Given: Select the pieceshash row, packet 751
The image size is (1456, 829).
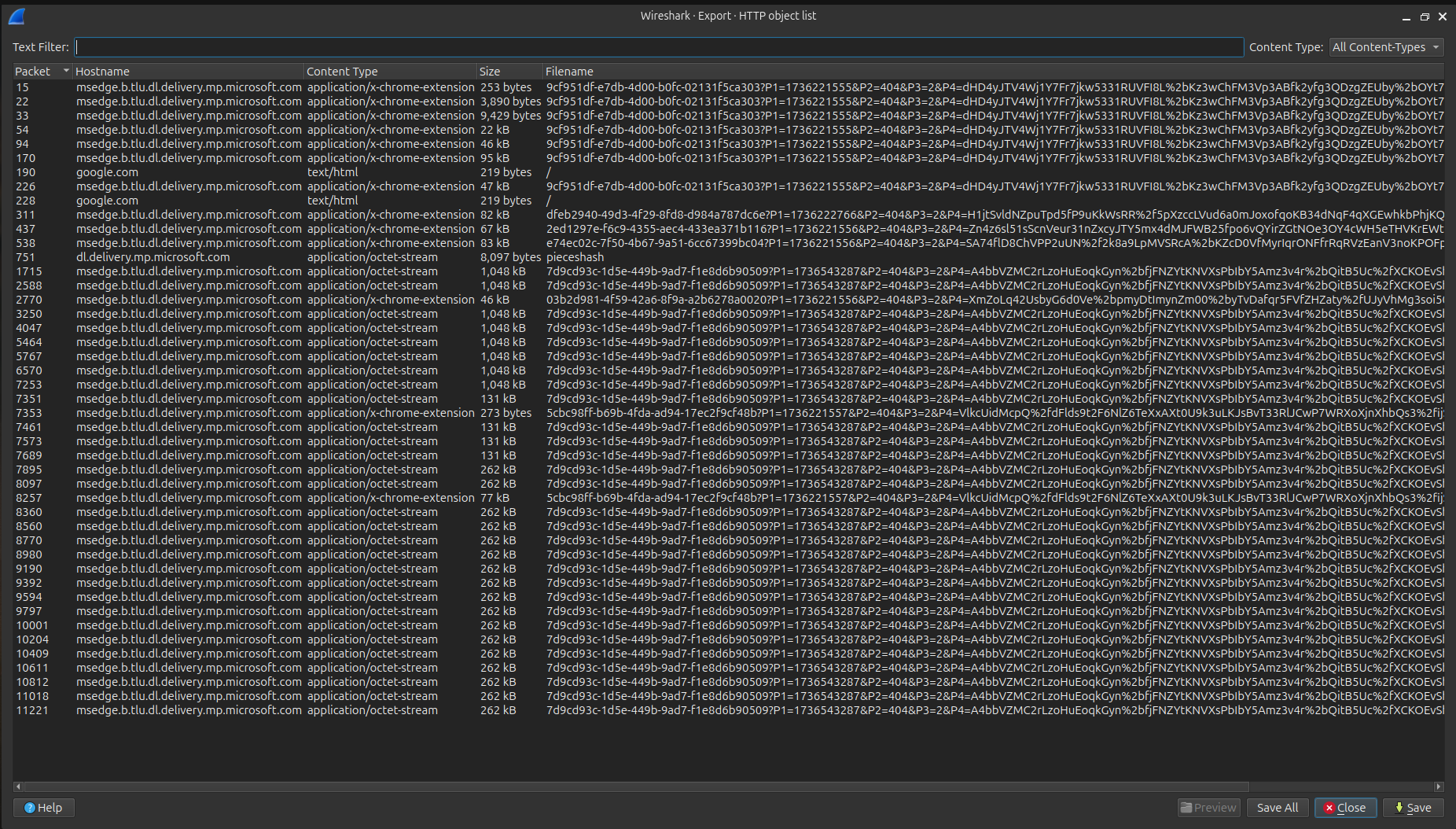Looking at the screenshot, I should (x=729, y=257).
